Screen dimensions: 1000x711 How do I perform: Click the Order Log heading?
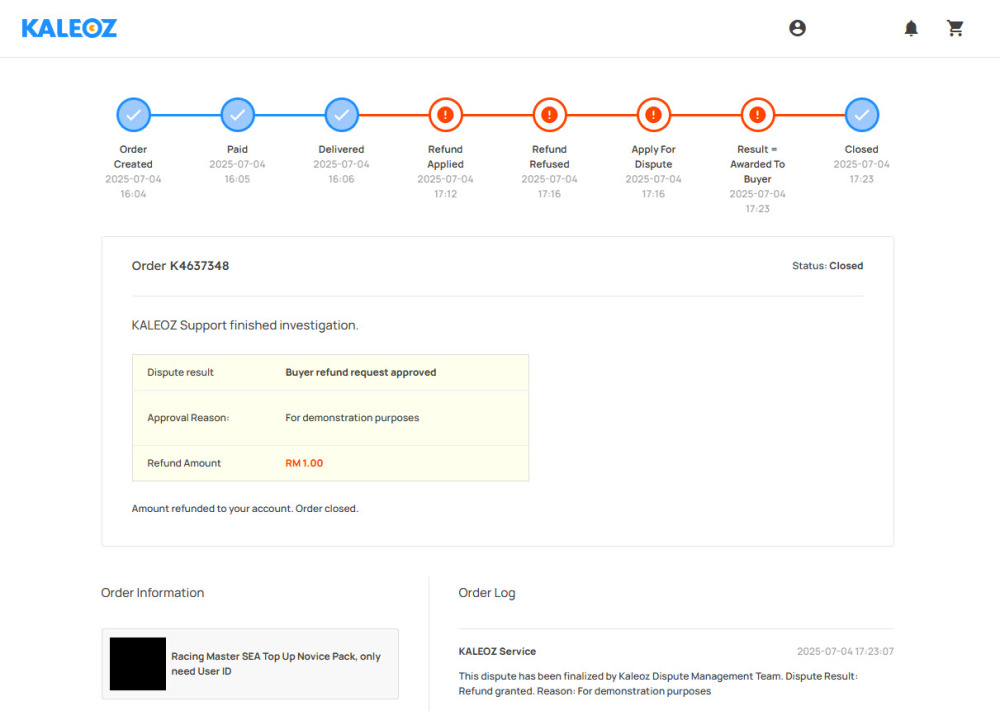[x=487, y=593]
